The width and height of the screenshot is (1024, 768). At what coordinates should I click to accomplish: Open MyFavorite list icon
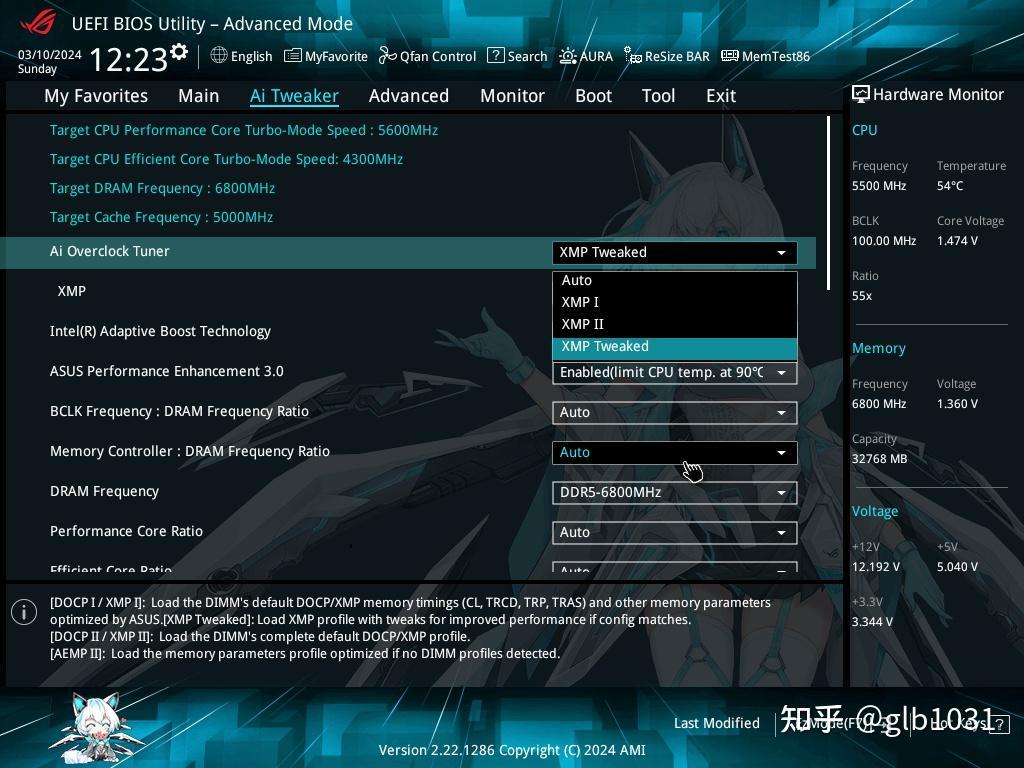293,56
